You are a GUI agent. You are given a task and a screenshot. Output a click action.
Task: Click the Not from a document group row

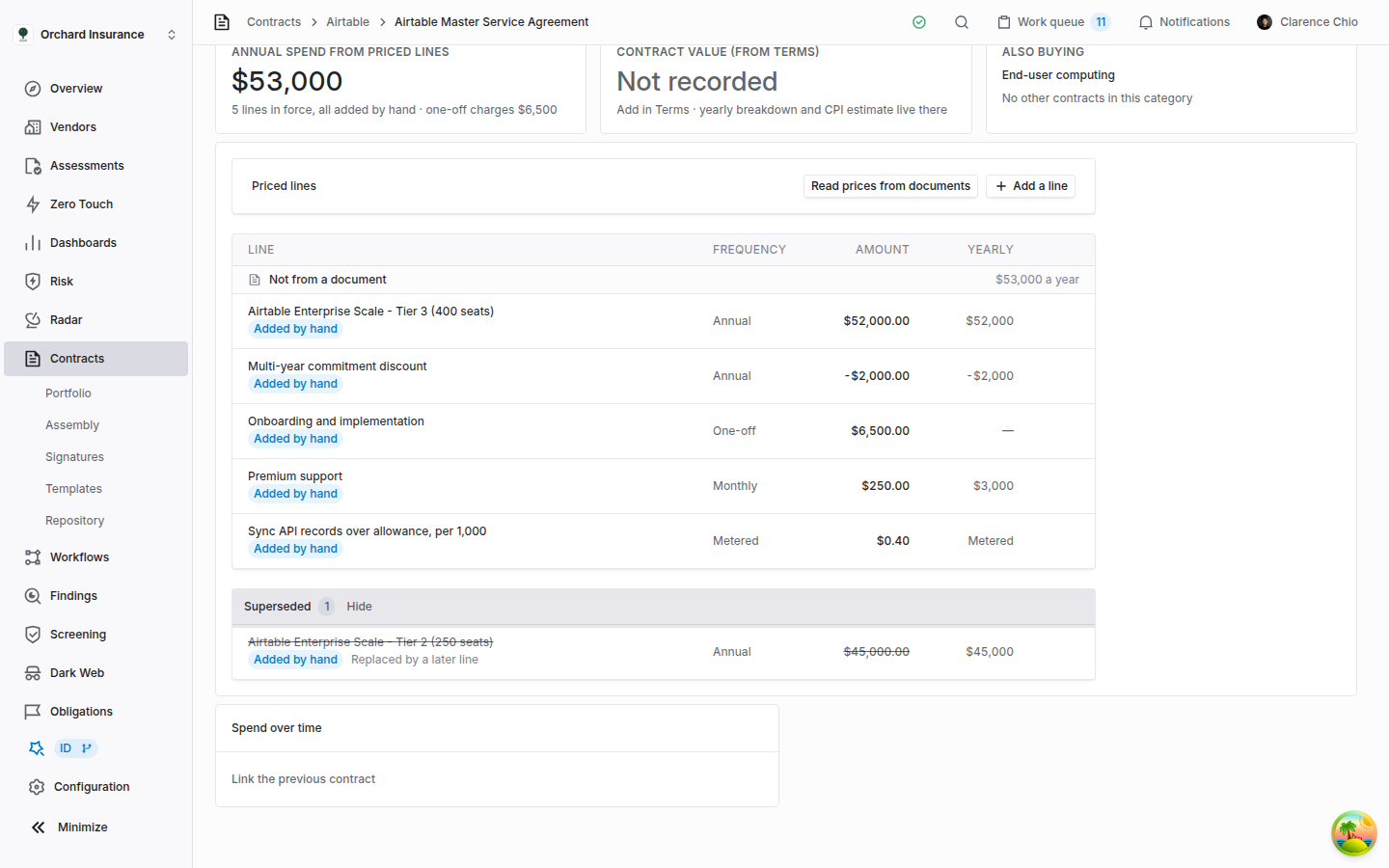coord(664,280)
